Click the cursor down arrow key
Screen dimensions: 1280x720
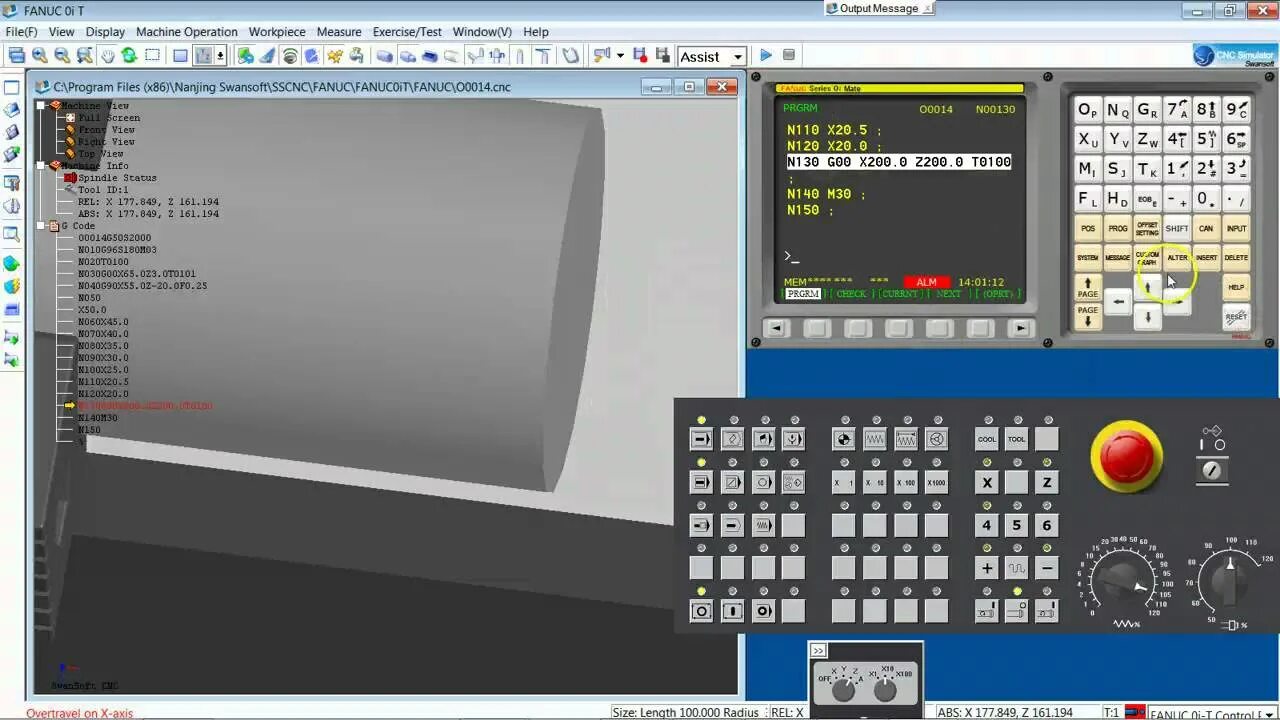pyautogui.click(x=1147, y=317)
